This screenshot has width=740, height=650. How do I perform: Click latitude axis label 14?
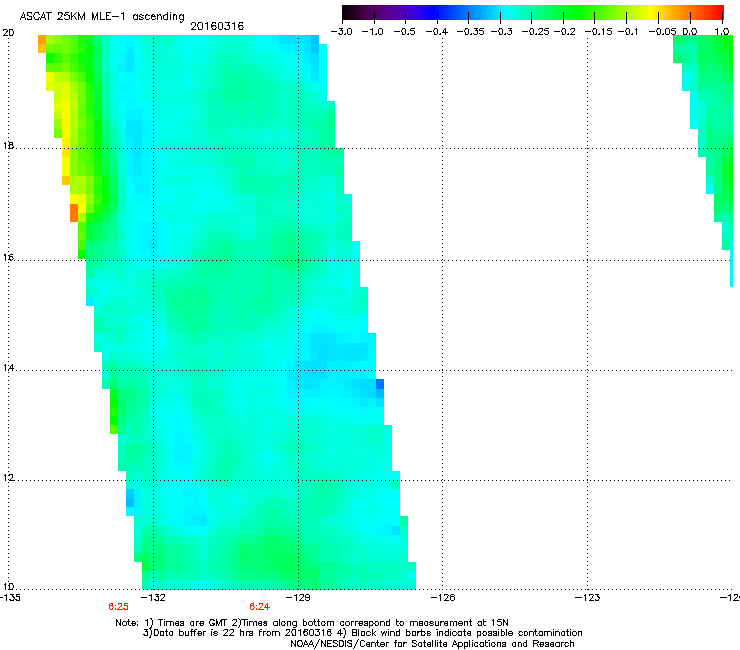pos(8,368)
